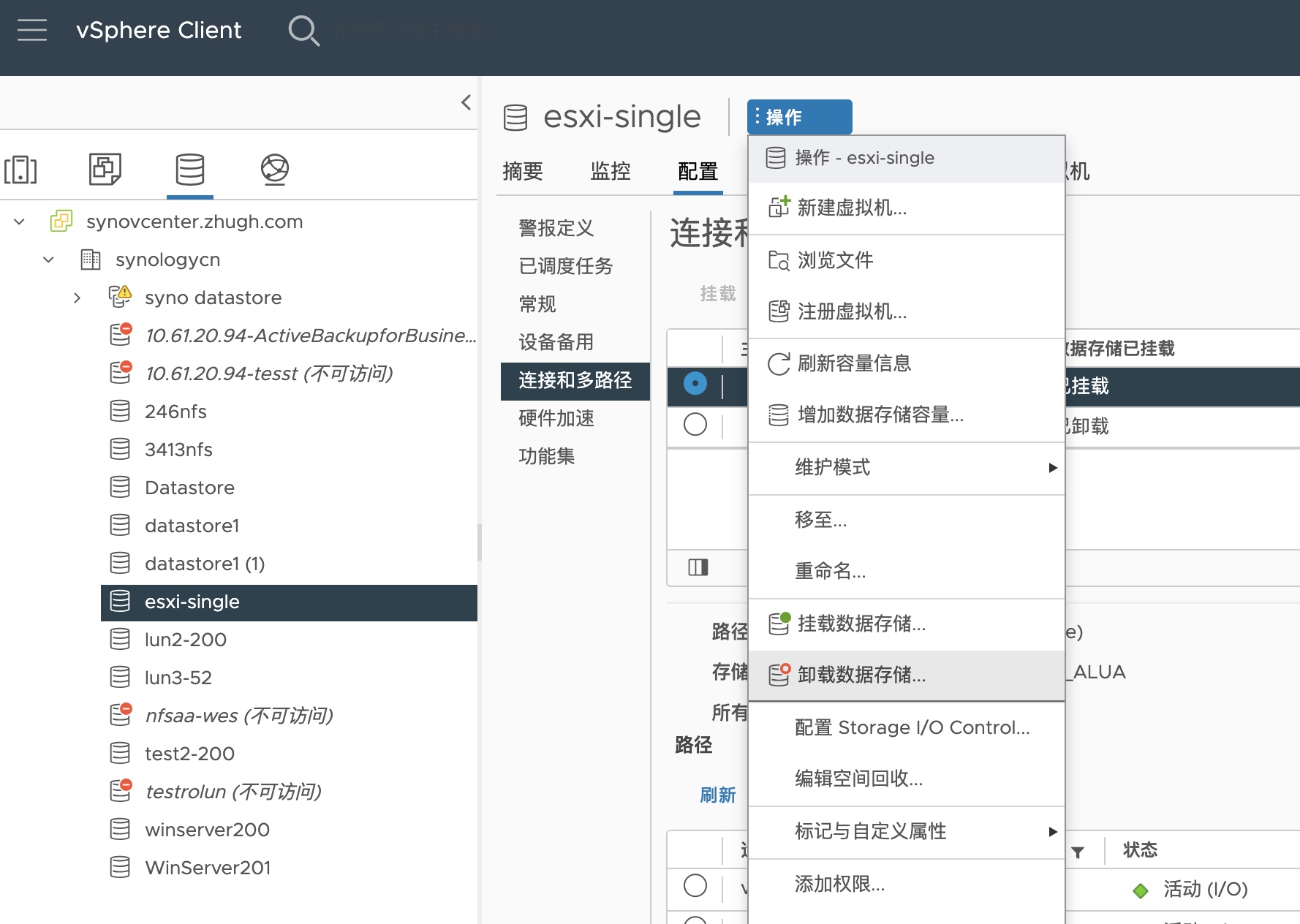Switch to VMs and Templates view icon

click(105, 169)
